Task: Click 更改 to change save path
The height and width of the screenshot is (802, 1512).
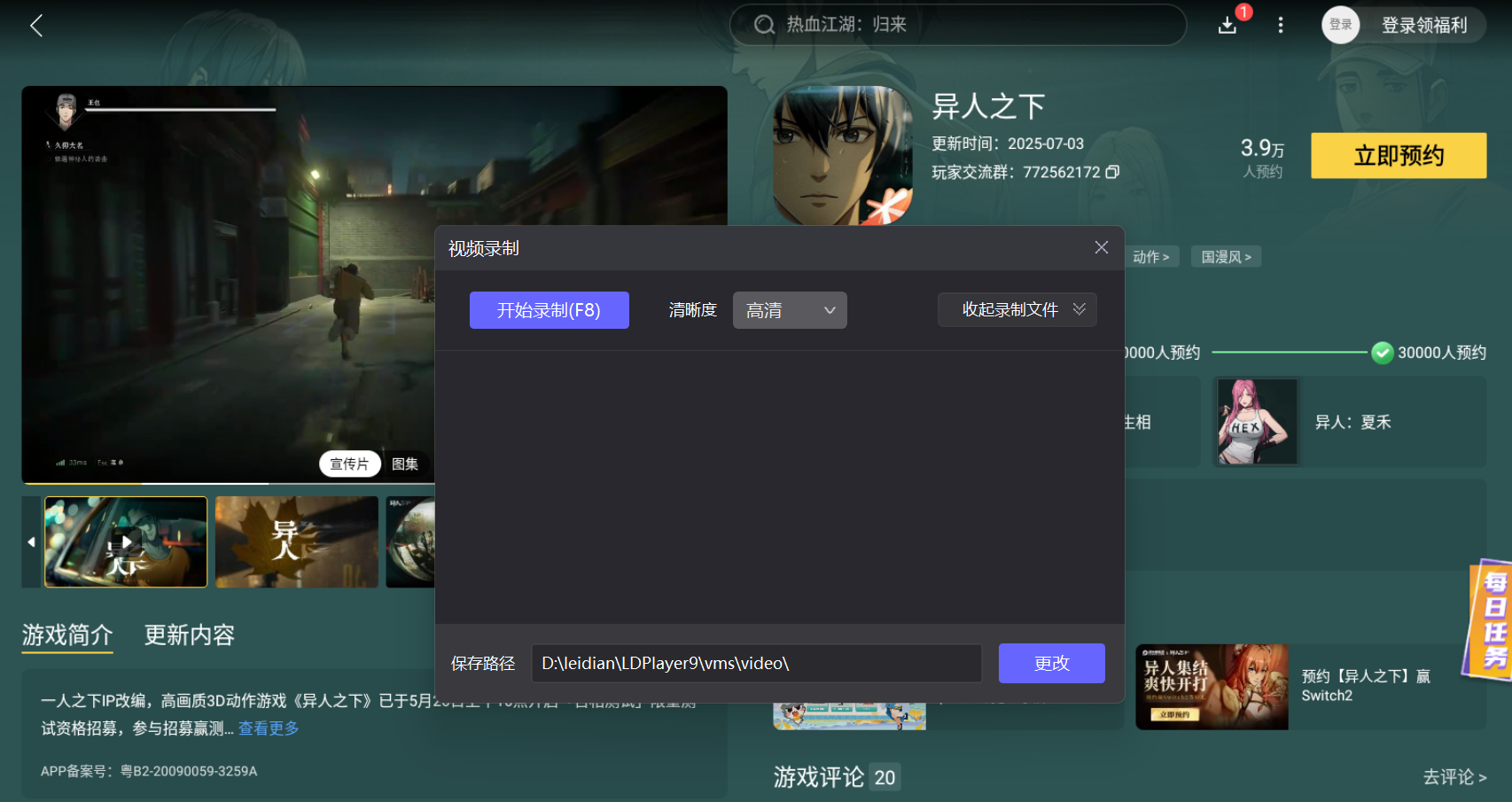Action: pyautogui.click(x=1052, y=663)
